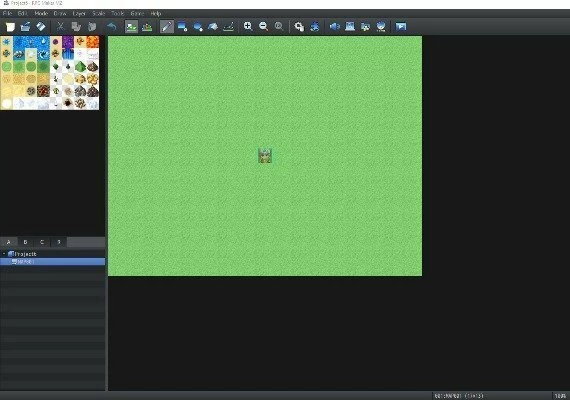
Task: Open the File menu
Action: click(x=7, y=13)
